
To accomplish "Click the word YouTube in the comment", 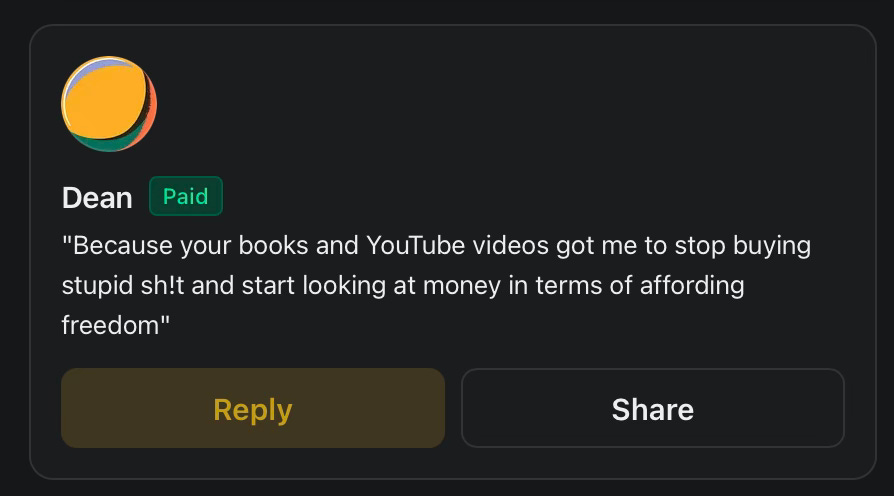I will (x=416, y=246).
